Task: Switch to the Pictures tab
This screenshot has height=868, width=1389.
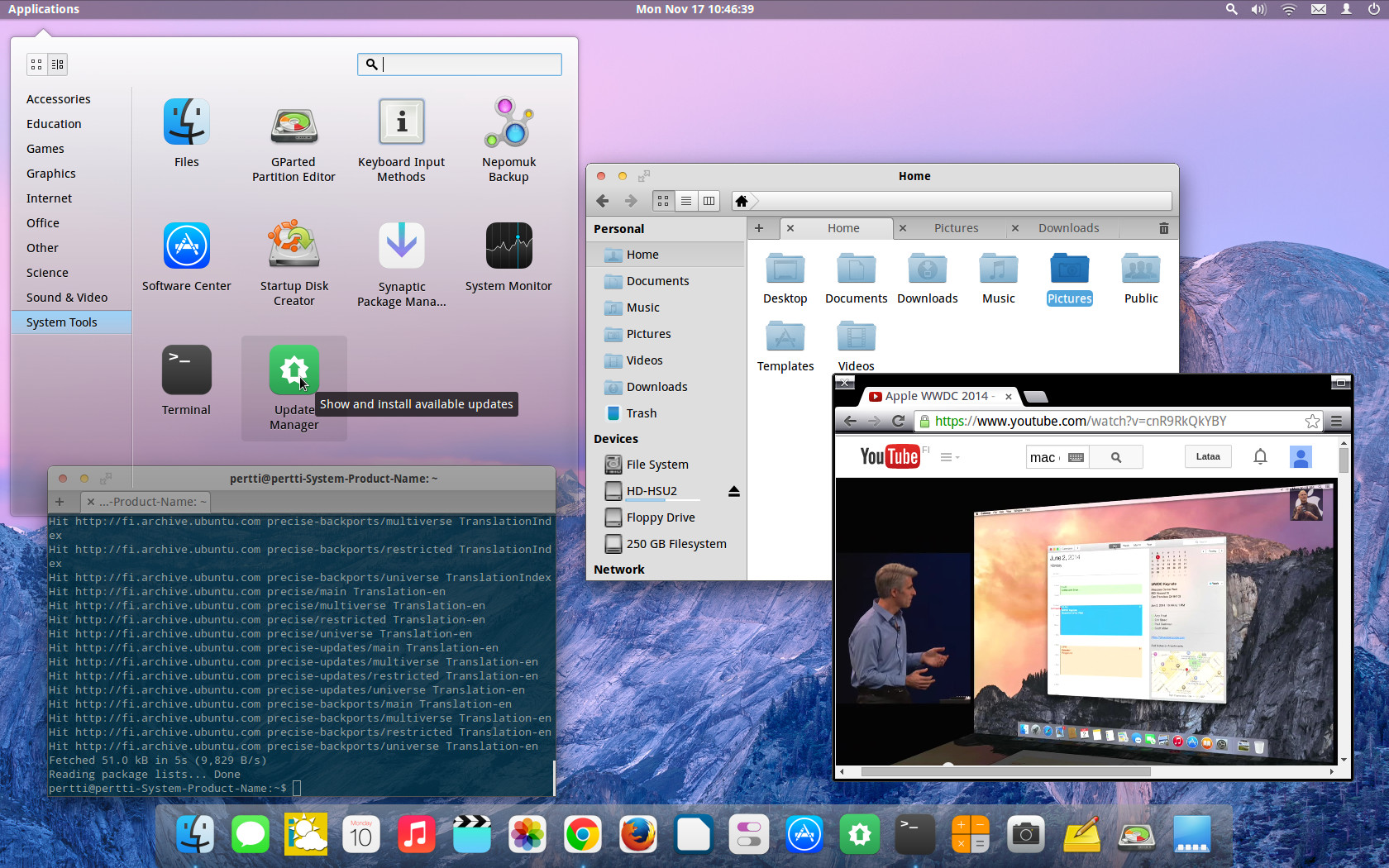Action: pyautogui.click(x=956, y=228)
